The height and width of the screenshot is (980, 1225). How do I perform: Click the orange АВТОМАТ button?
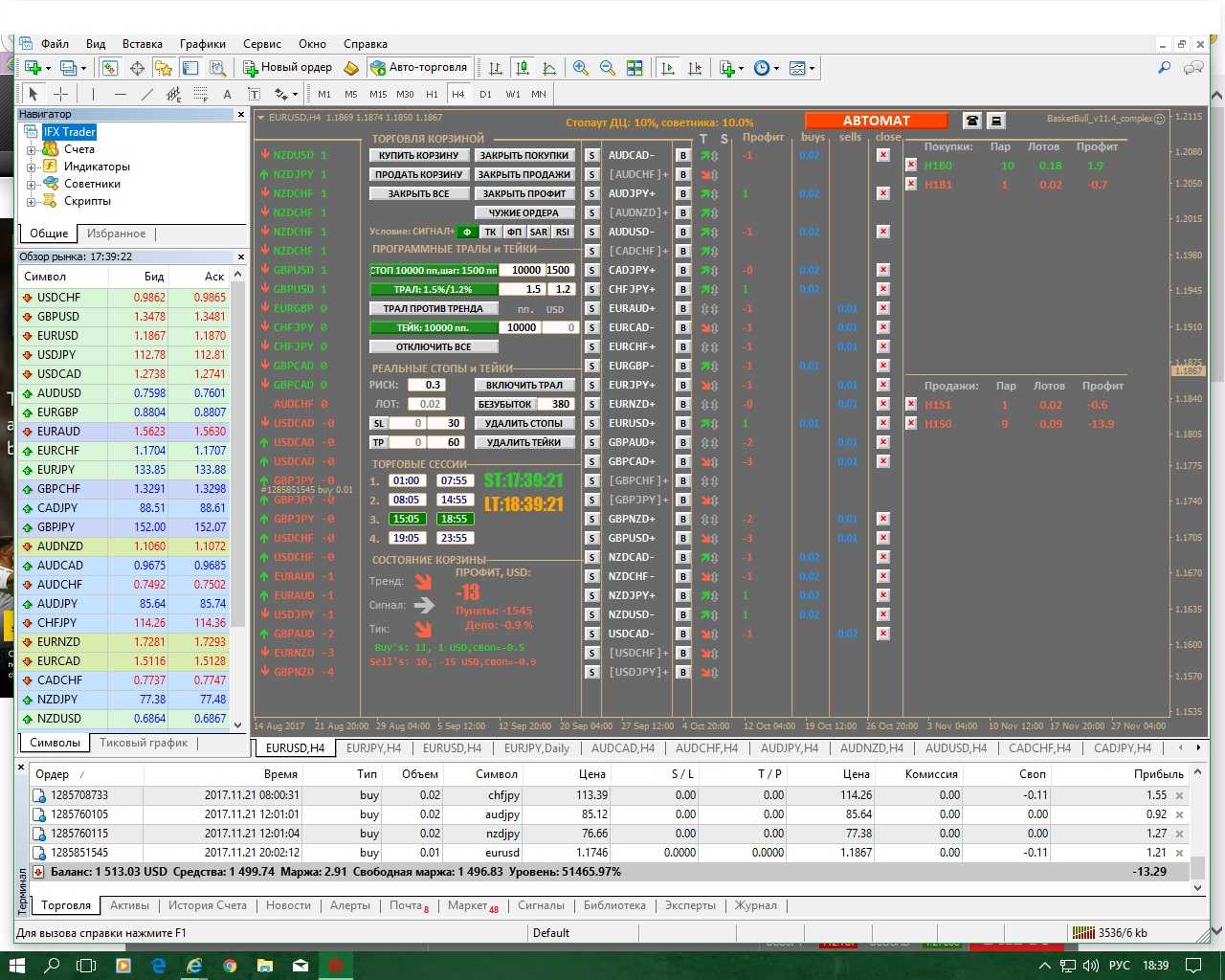876,121
